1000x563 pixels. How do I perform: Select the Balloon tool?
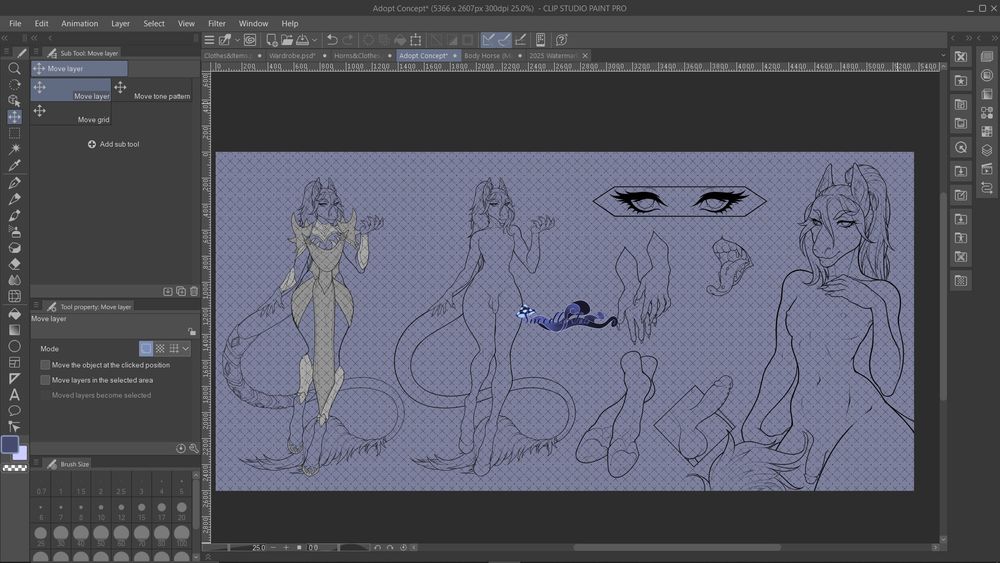(x=14, y=410)
